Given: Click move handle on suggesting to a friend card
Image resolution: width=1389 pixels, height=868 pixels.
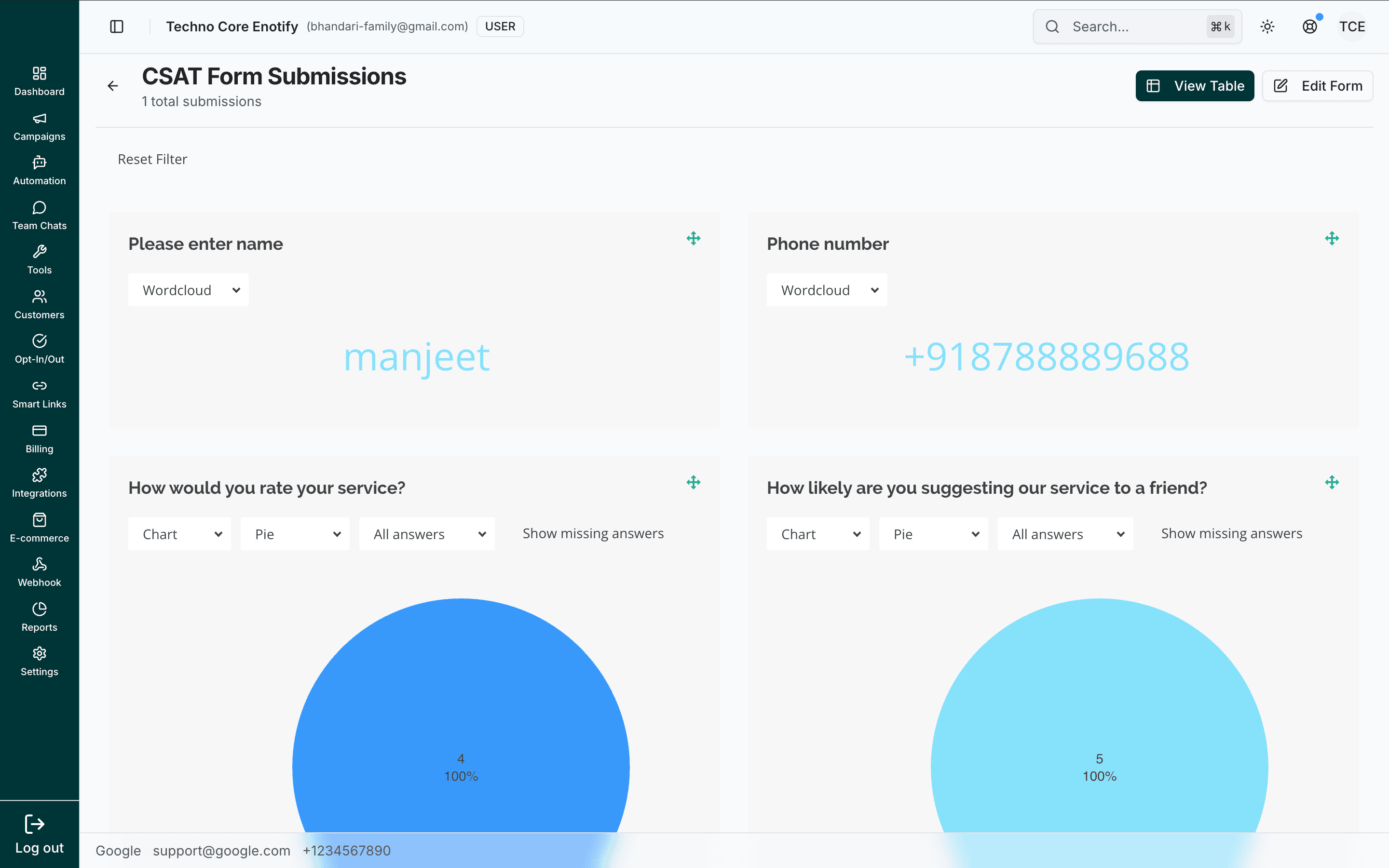Looking at the screenshot, I should (1332, 482).
